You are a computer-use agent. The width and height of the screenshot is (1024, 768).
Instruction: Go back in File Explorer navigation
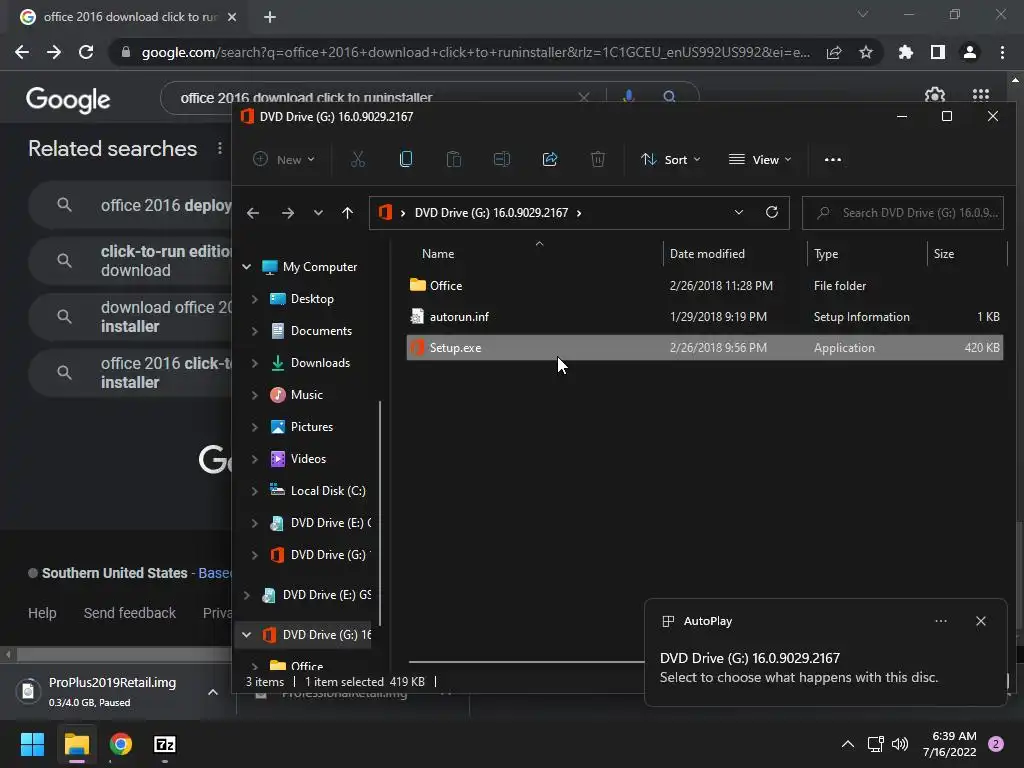click(x=253, y=213)
